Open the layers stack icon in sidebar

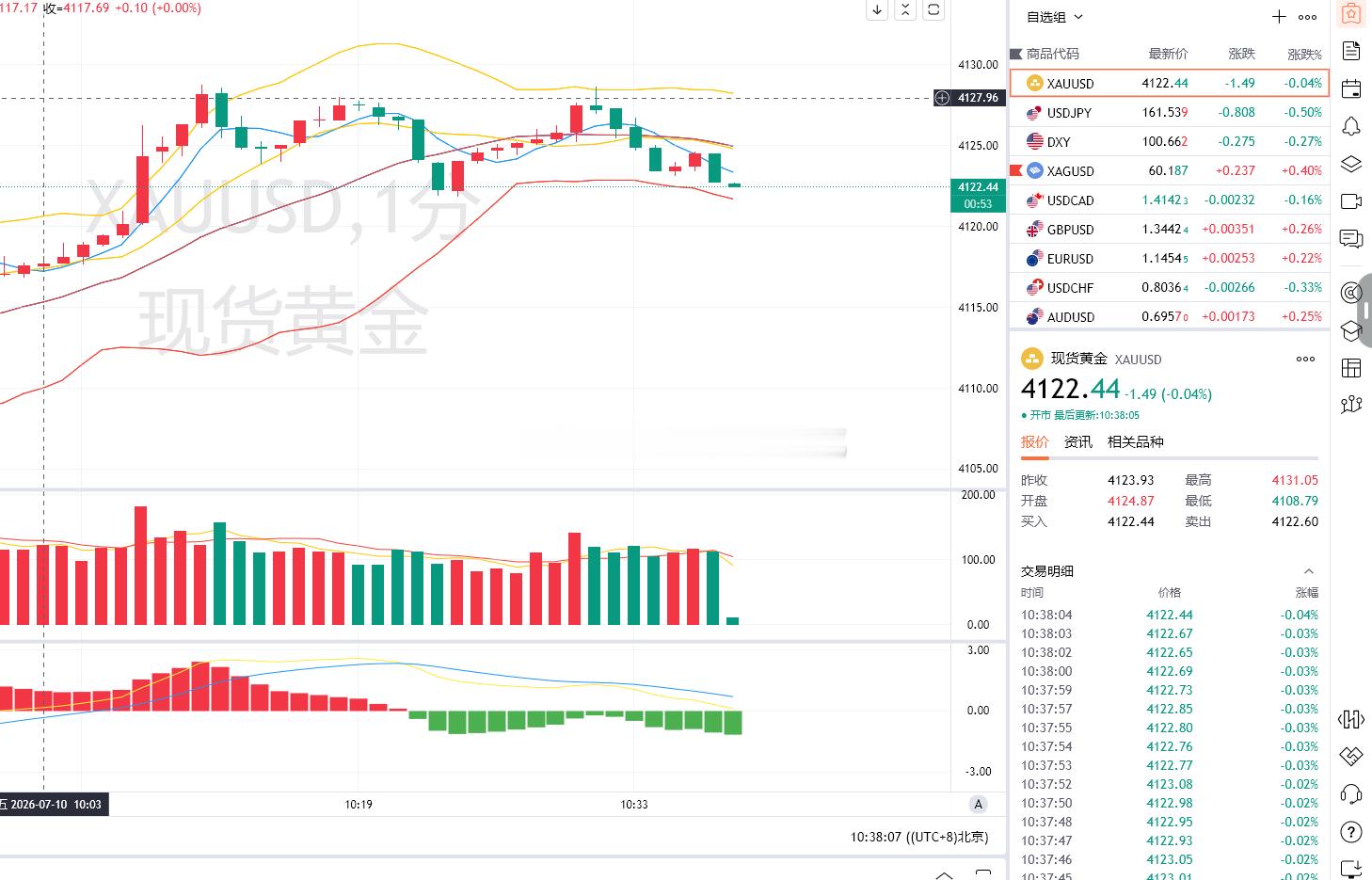click(x=1351, y=164)
